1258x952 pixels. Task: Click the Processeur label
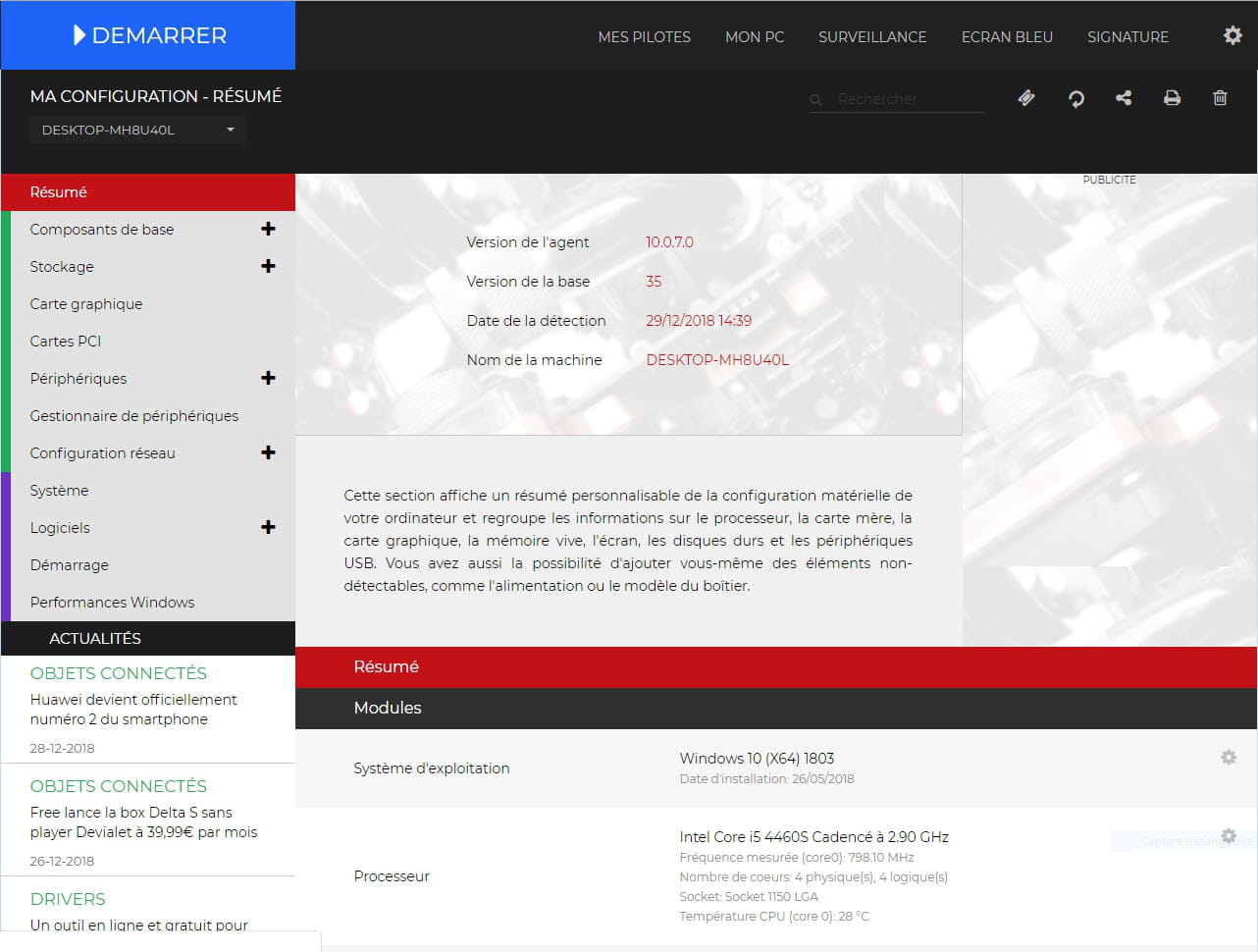[x=392, y=876]
